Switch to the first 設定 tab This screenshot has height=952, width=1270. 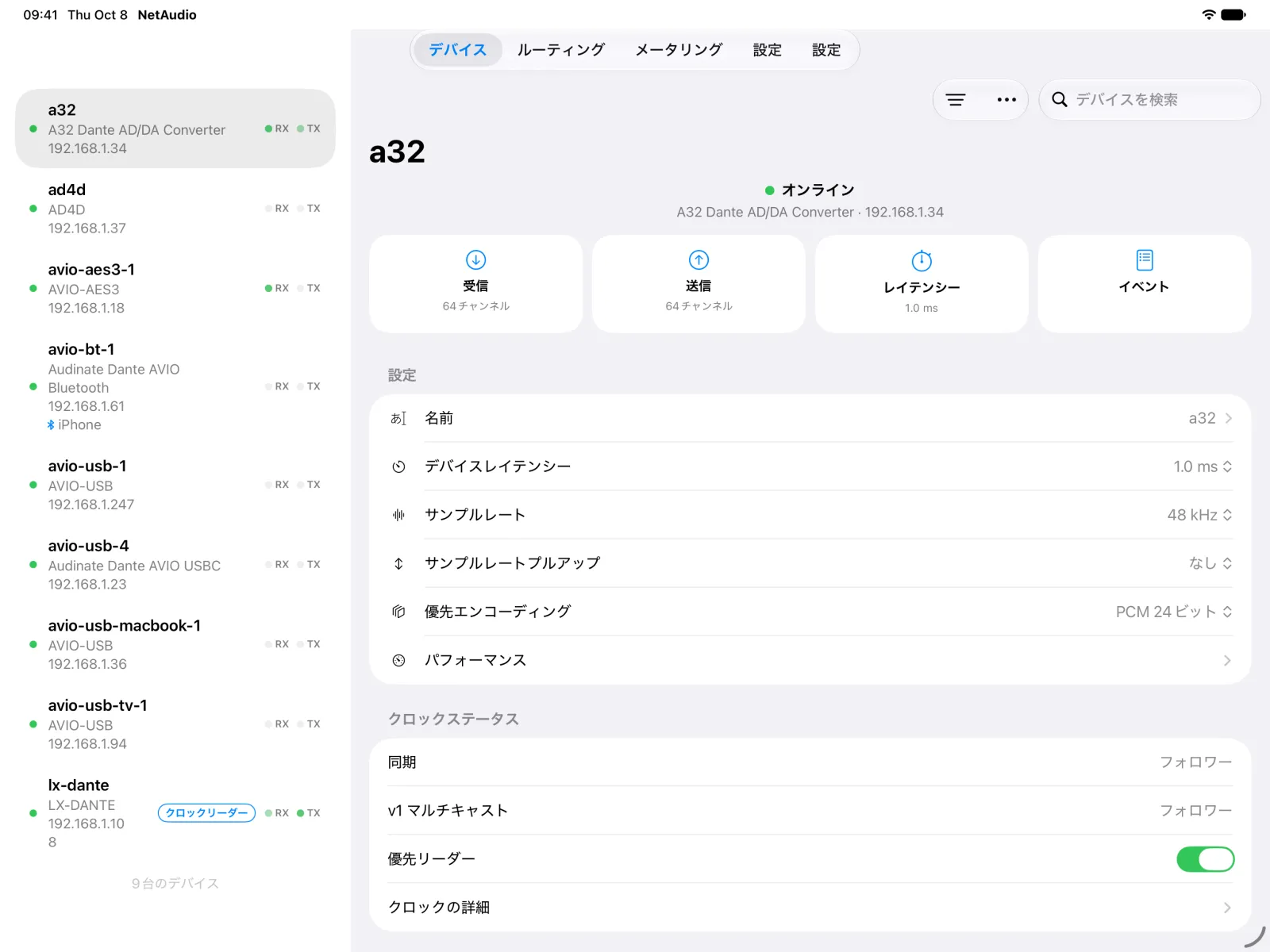pos(768,50)
